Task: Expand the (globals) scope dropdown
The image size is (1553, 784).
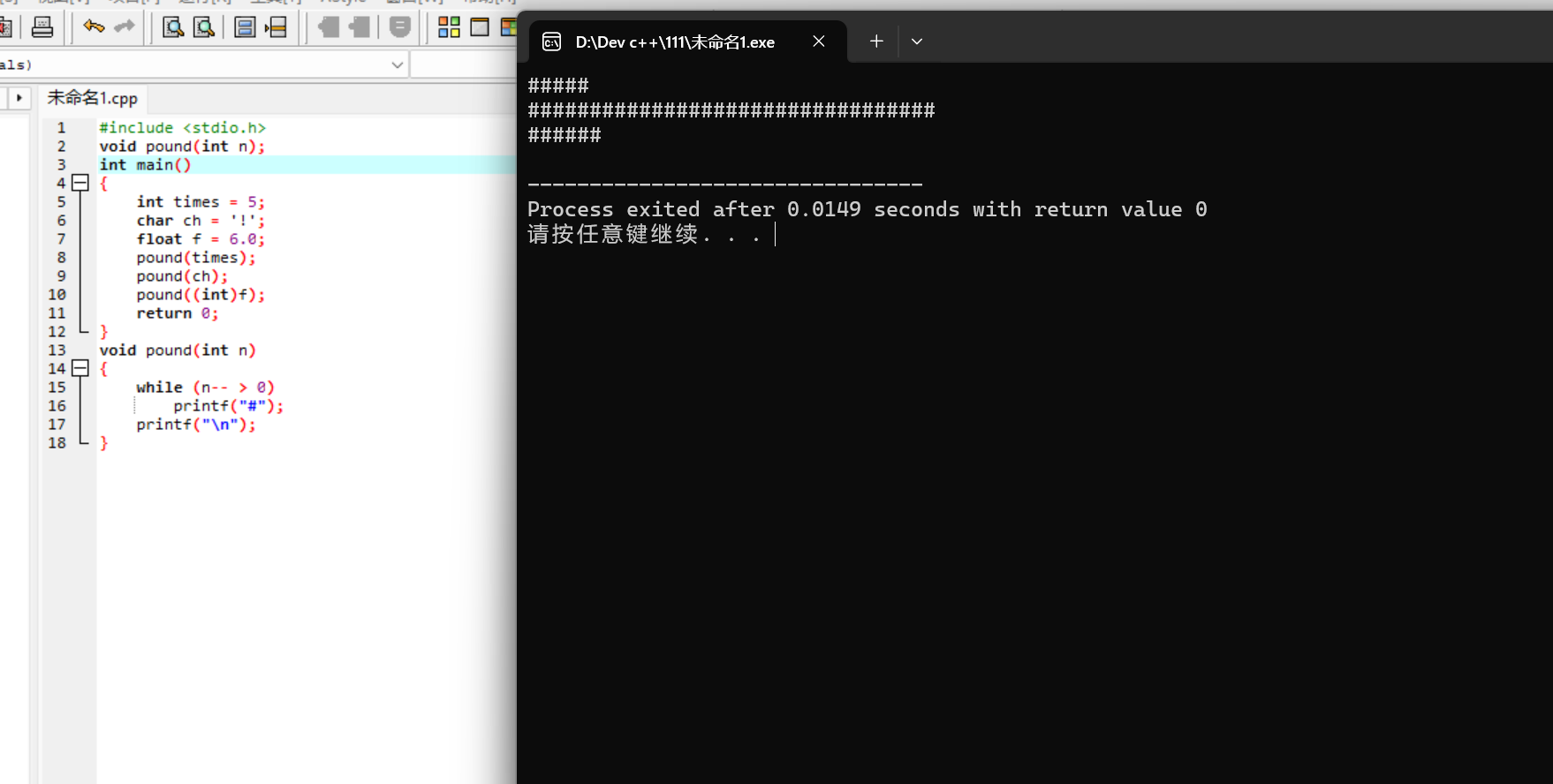Action: click(397, 64)
